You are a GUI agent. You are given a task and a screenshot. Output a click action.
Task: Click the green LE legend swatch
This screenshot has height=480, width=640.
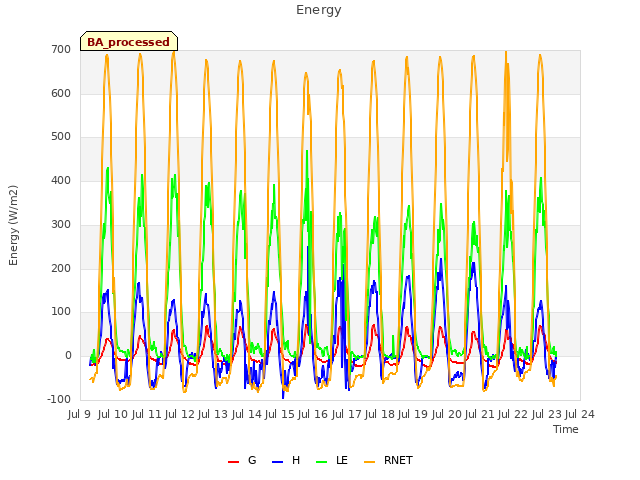322,462
